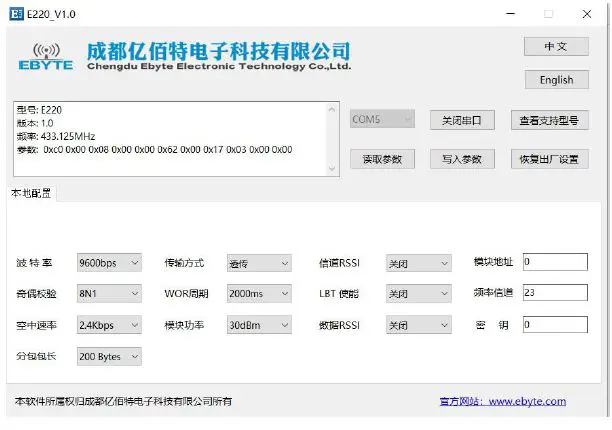Open the WOR周期 2000ms dropdown
Screen dimensions: 612x430
click(x=259, y=293)
